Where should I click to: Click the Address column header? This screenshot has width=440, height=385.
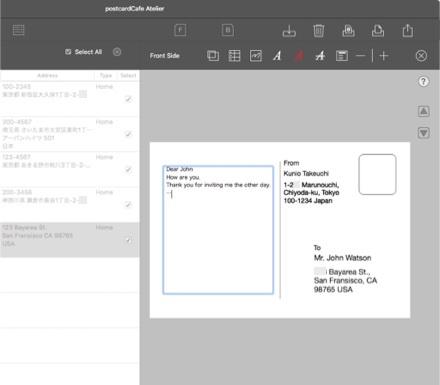tap(47, 76)
